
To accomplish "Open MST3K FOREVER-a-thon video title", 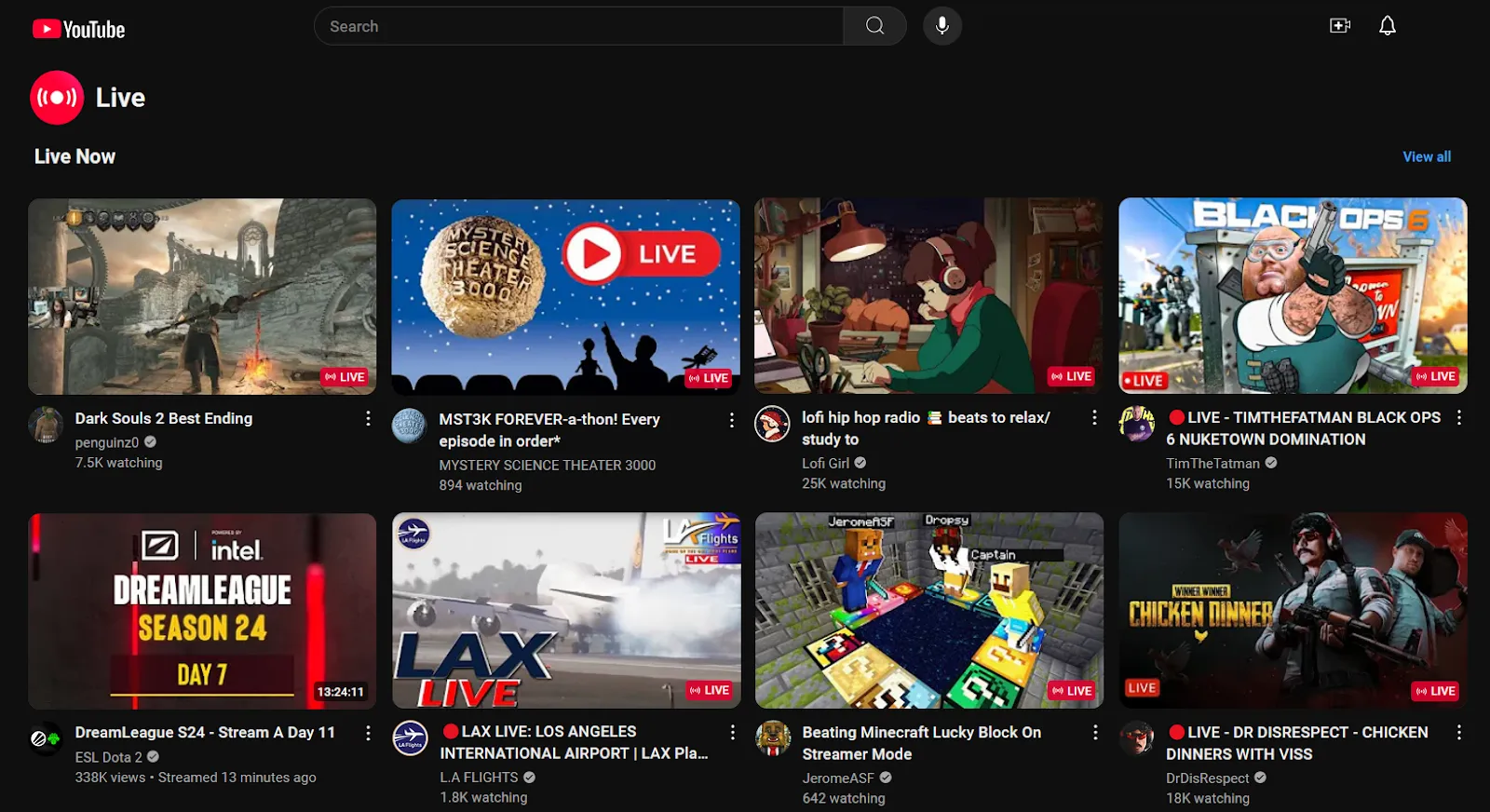I will (549, 429).
